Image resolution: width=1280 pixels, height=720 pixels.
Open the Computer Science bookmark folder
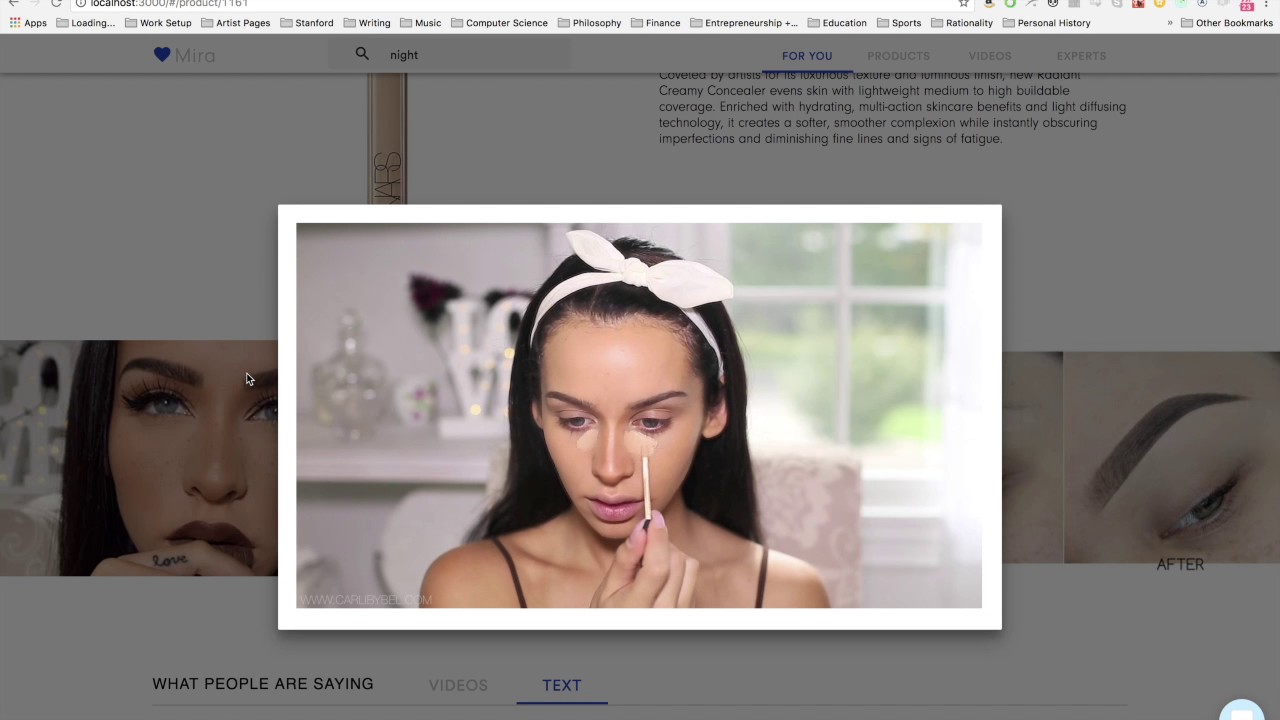[499, 23]
